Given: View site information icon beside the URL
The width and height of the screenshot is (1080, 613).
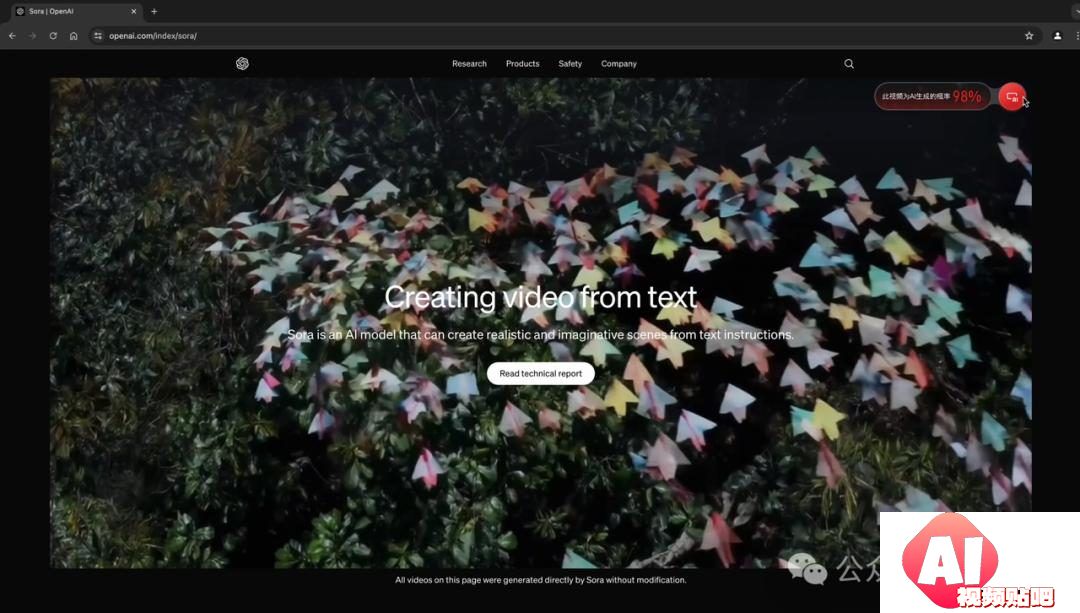Looking at the screenshot, I should 98,36.
